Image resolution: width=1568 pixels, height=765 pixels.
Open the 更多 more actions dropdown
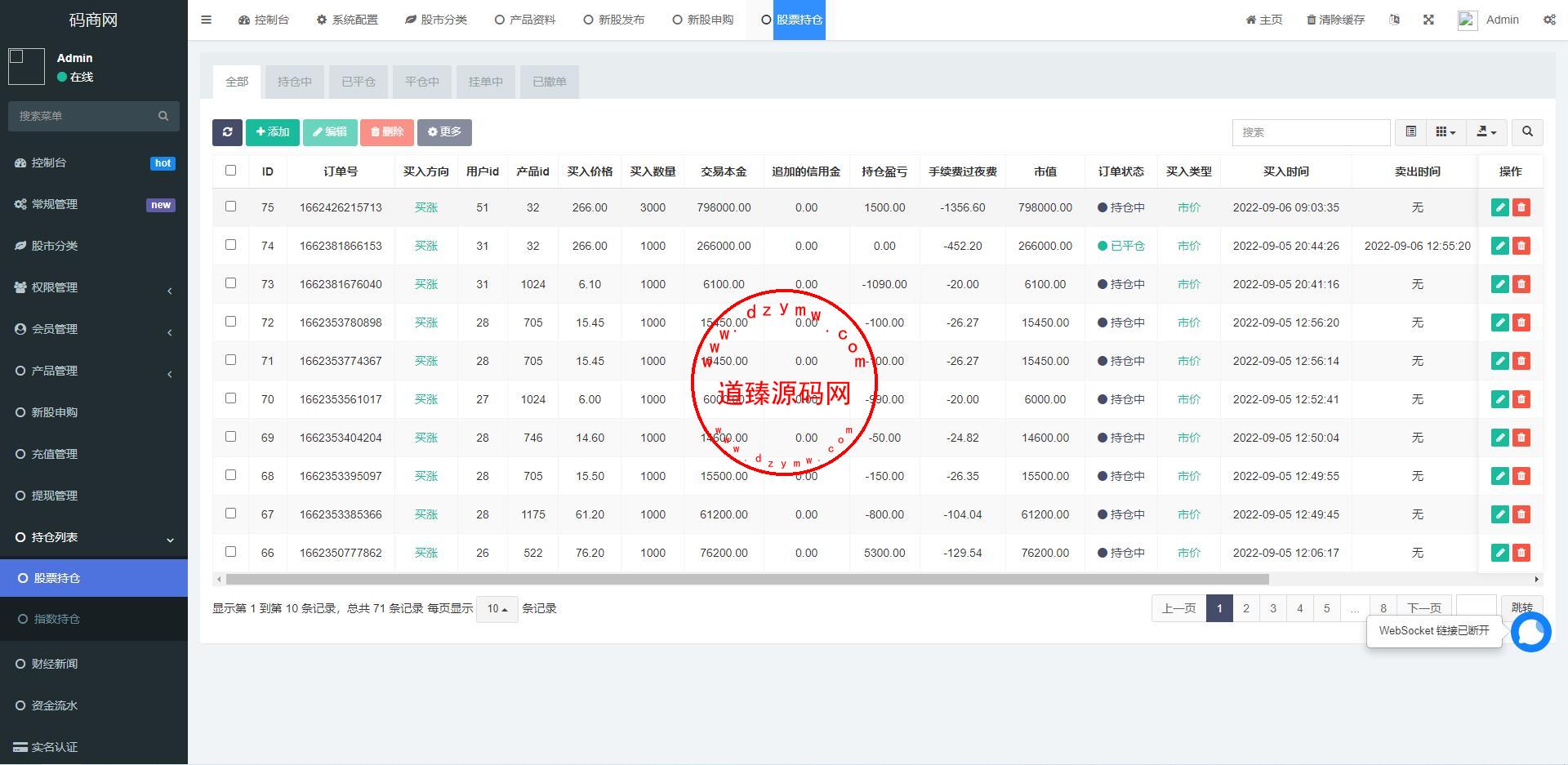pyautogui.click(x=444, y=132)
